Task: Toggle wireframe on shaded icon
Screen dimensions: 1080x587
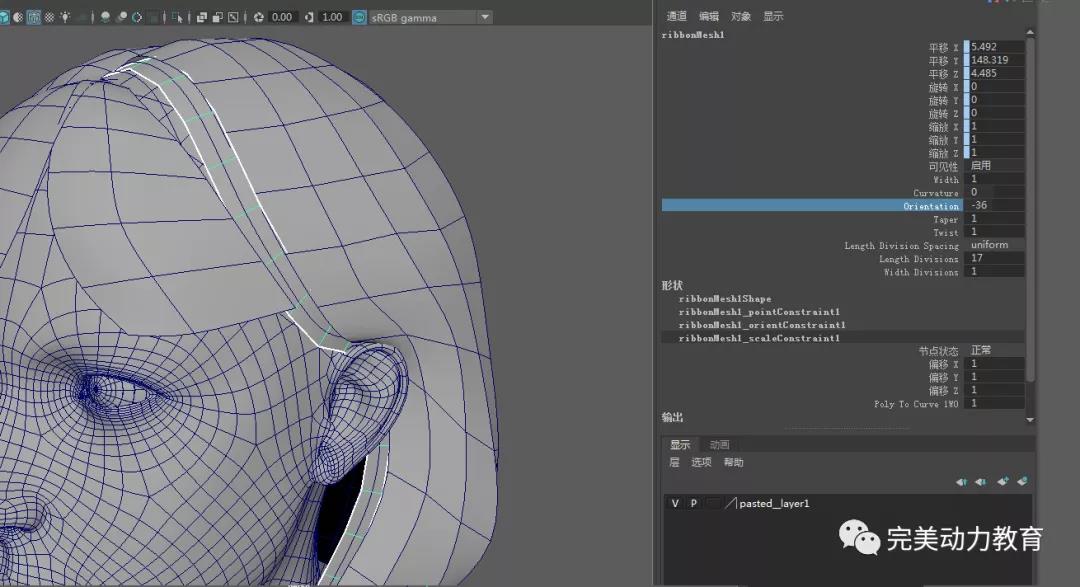Action: (x=33, y=17)
